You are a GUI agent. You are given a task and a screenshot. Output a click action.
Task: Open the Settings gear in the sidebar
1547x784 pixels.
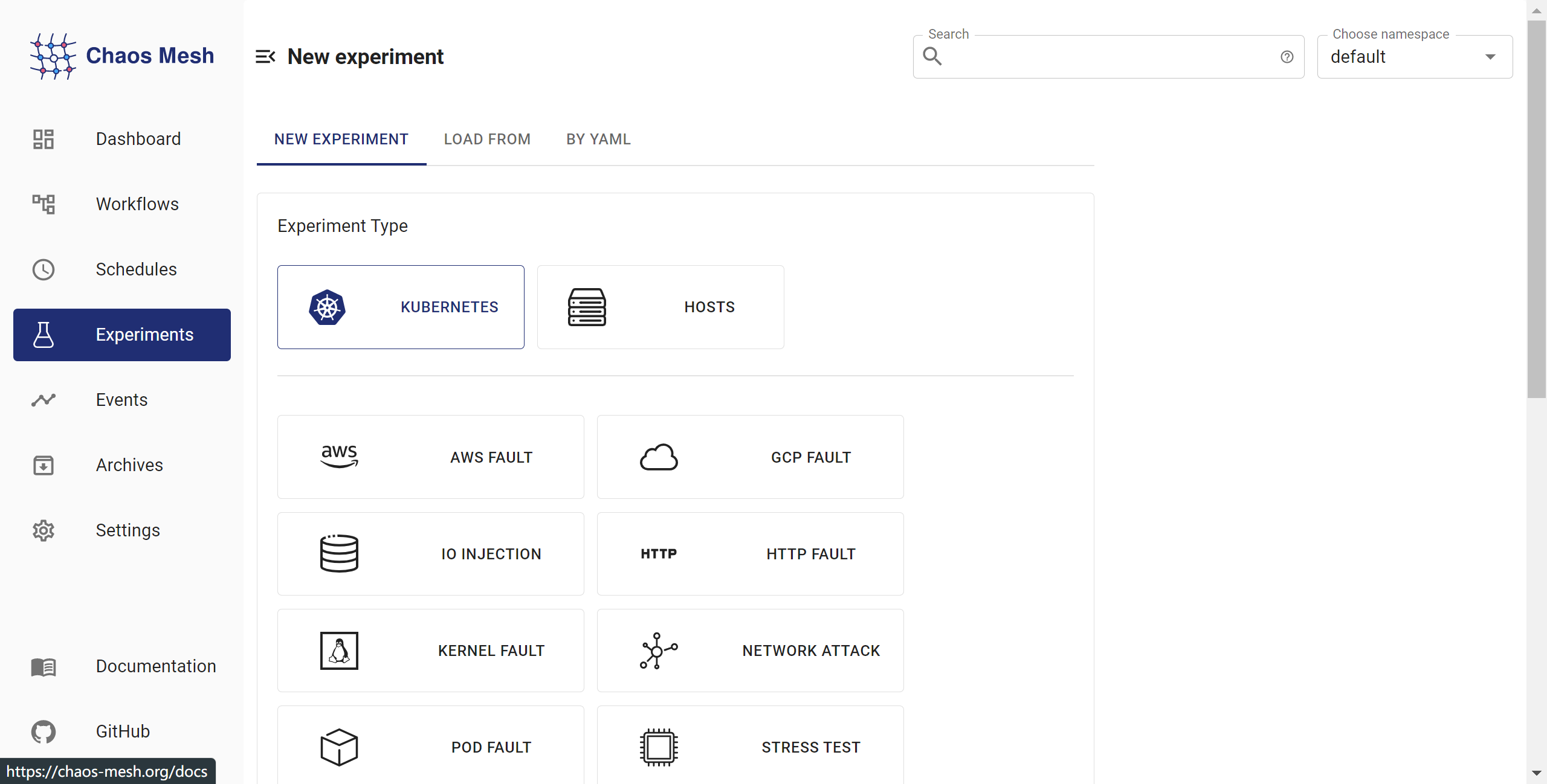pyautogui.click(x=44, y=530)
